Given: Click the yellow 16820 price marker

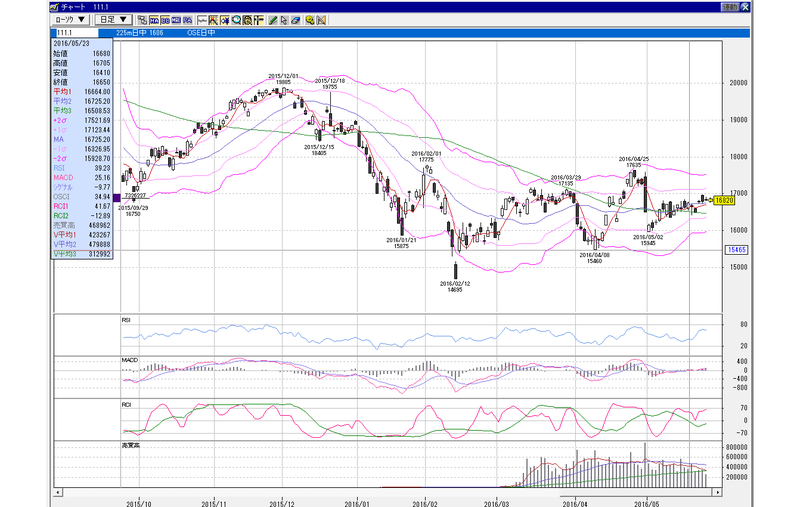Looking at the screenshot, I should pos(723,200).
